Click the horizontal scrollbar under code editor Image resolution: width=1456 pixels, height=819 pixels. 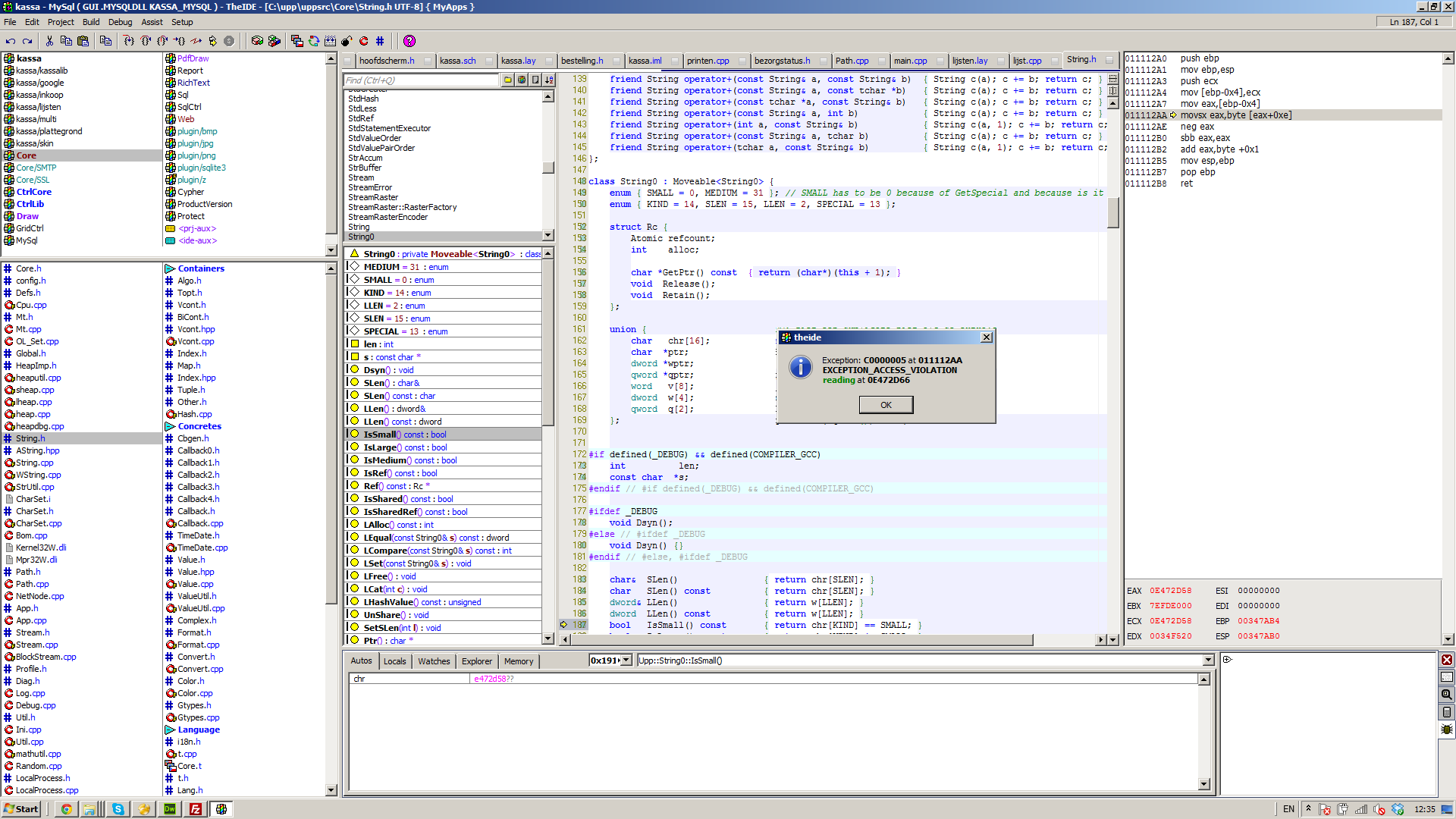click(x=796, y=640)
